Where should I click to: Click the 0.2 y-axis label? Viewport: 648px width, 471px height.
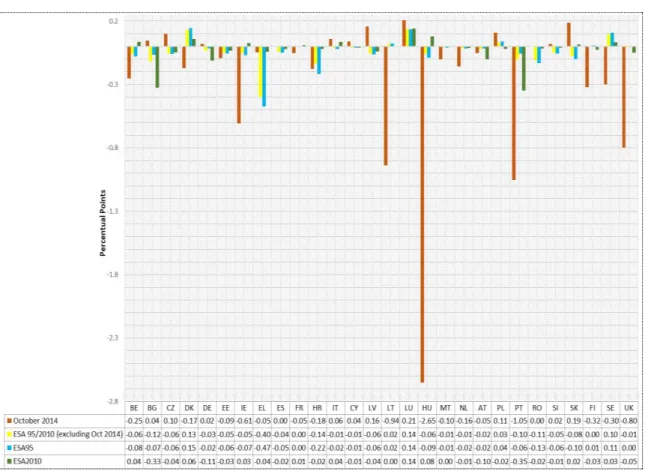[114, 21]
